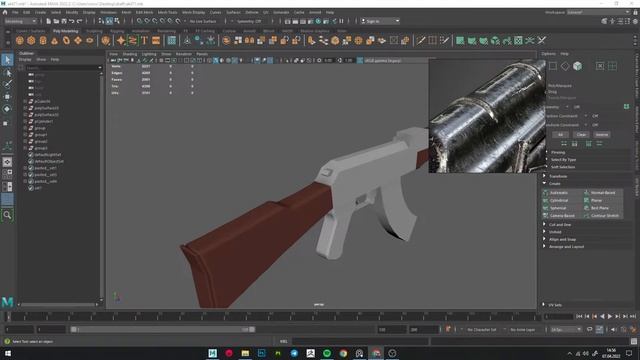
Task: Create a polygon cylinder from the shelf
Action: point(43,40)
